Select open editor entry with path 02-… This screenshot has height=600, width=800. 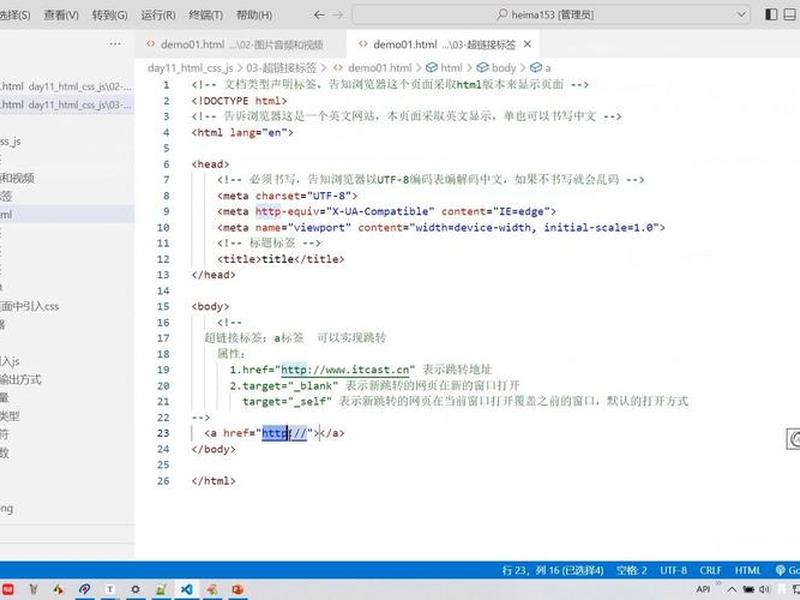[66, 87]
